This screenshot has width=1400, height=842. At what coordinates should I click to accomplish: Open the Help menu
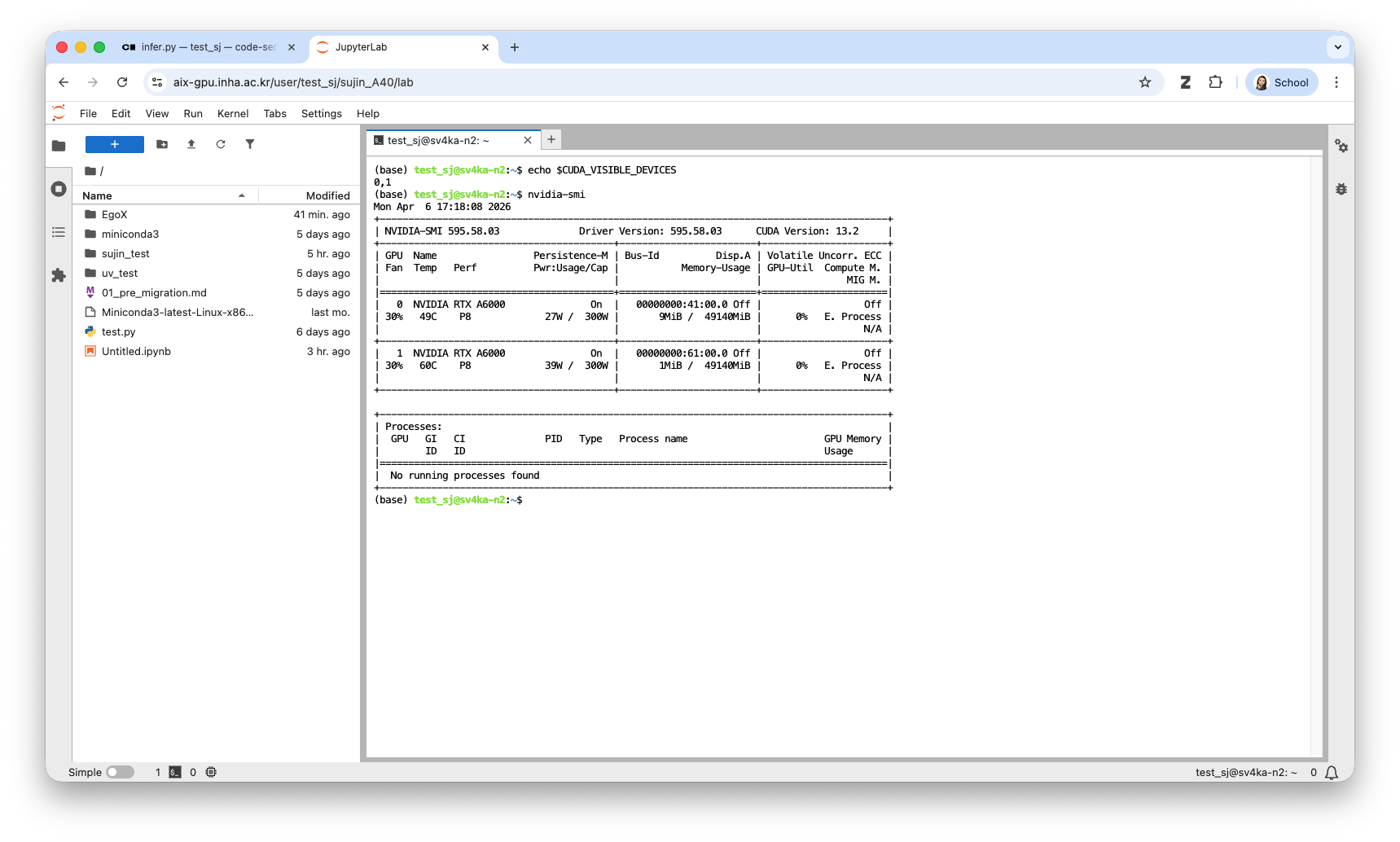(368, 113)
